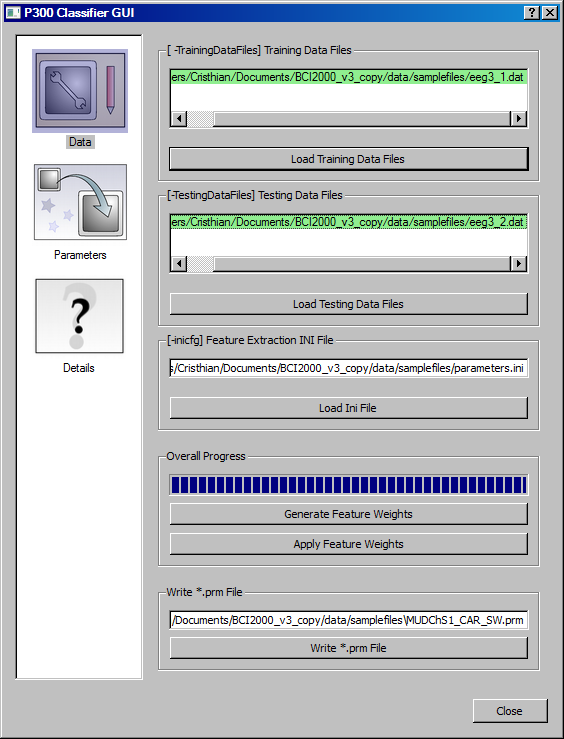
Task: Click the title bar help question button
Action: pos(531,13)
